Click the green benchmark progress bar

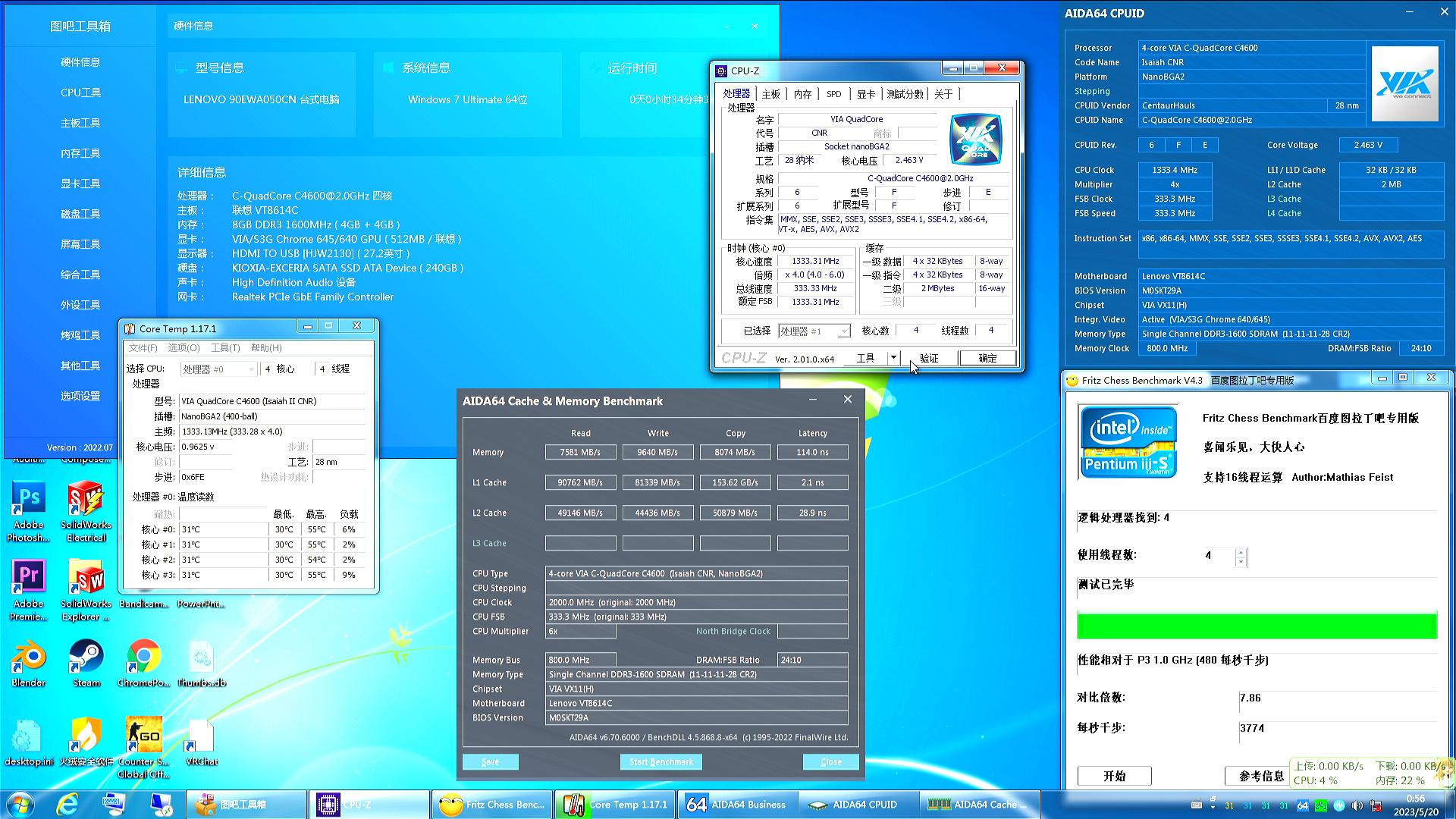pyautogui.click(x=1257, y=626)
